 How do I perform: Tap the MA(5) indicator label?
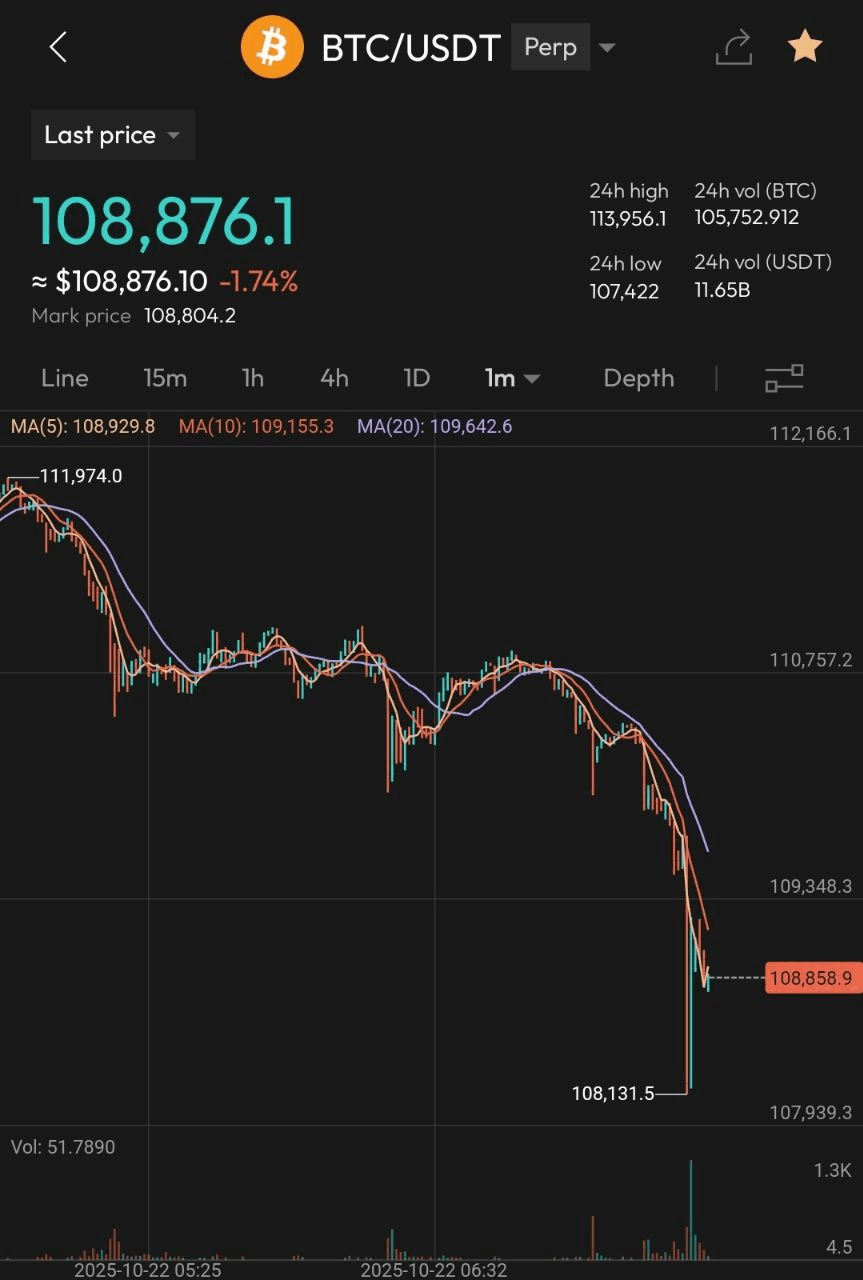tap(83, 427)
